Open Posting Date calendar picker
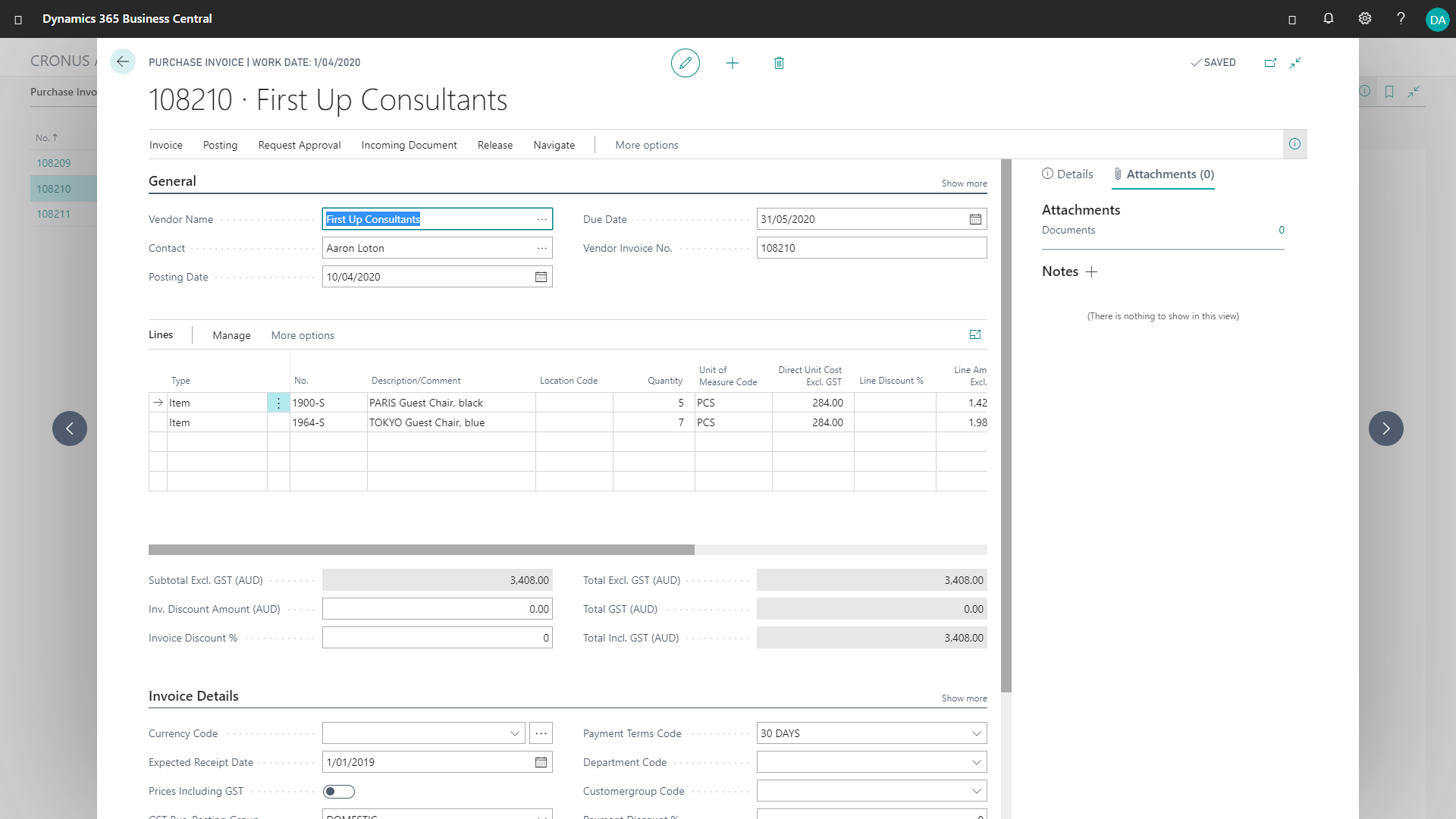1456x819 pixels. [541, 277]
